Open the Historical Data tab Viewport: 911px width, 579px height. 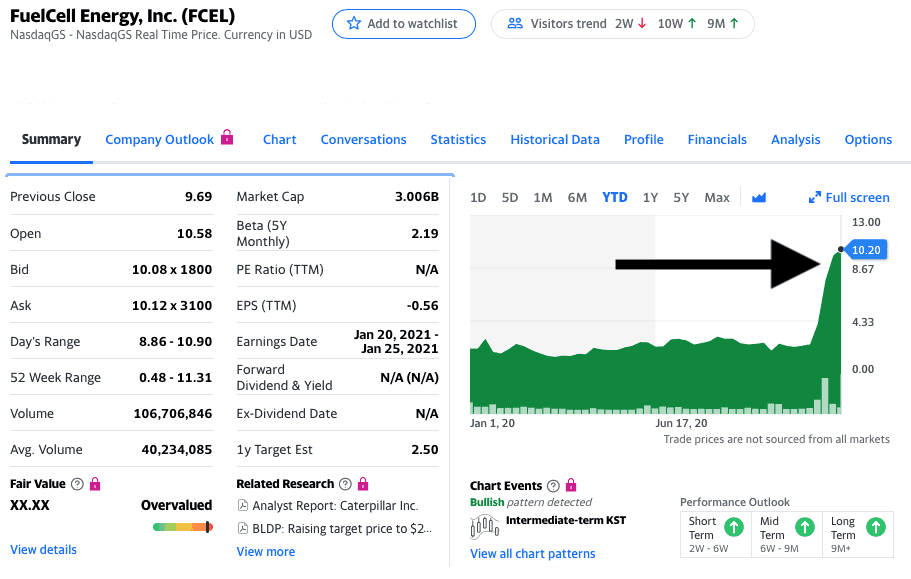555,140
